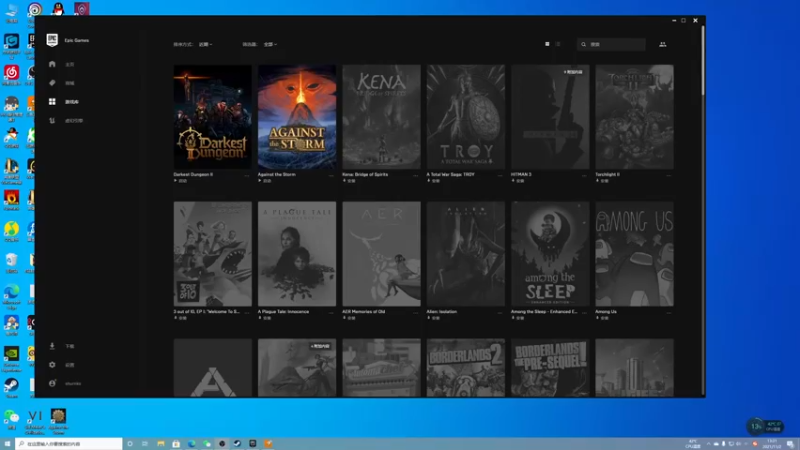This screenshot has width=800, height=450.
Task: Click the Darkest Dungeon II title text
Action: (193, 174)
